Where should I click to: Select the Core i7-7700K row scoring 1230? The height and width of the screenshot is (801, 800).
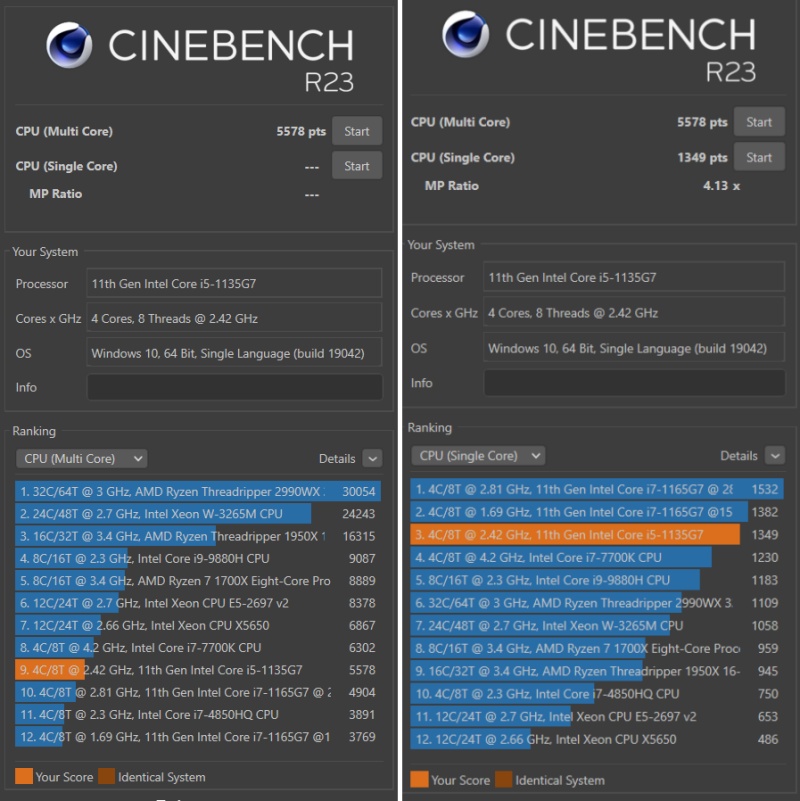(597, 557)
